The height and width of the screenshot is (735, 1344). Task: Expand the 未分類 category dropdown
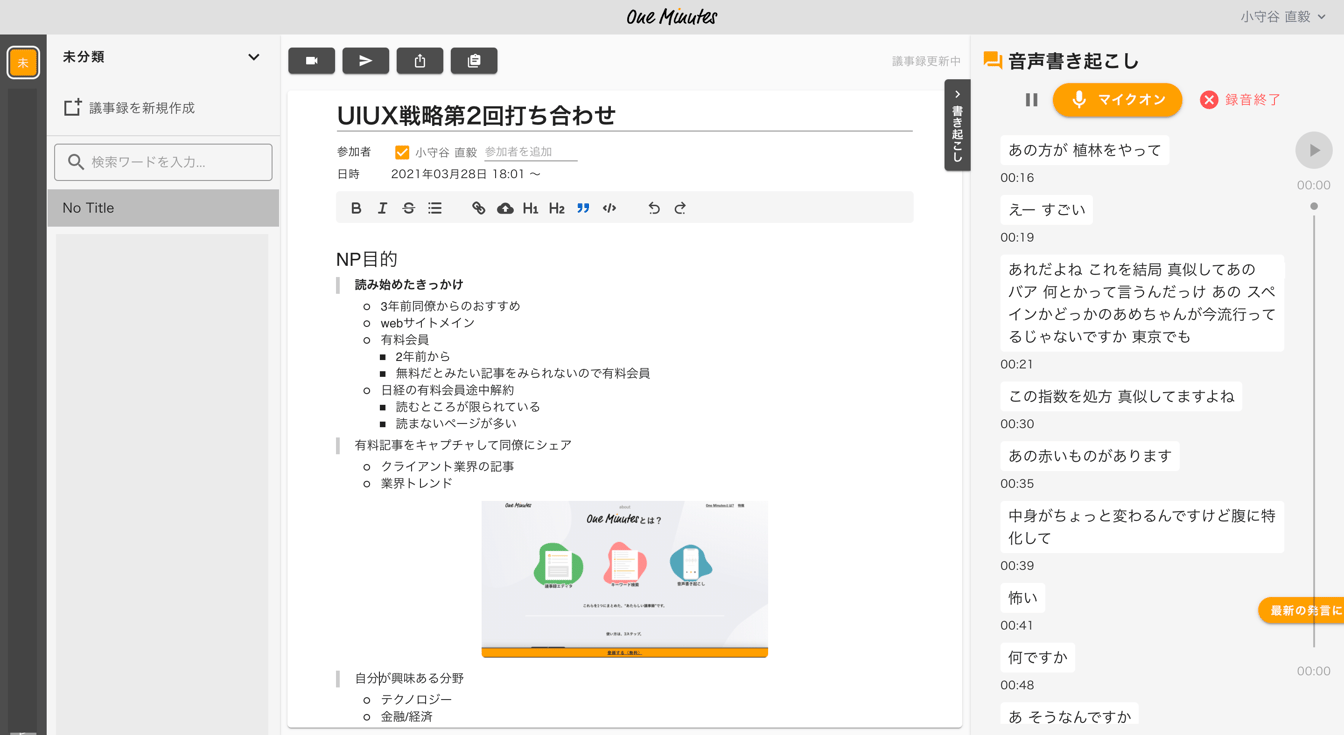tap(253, 57)
